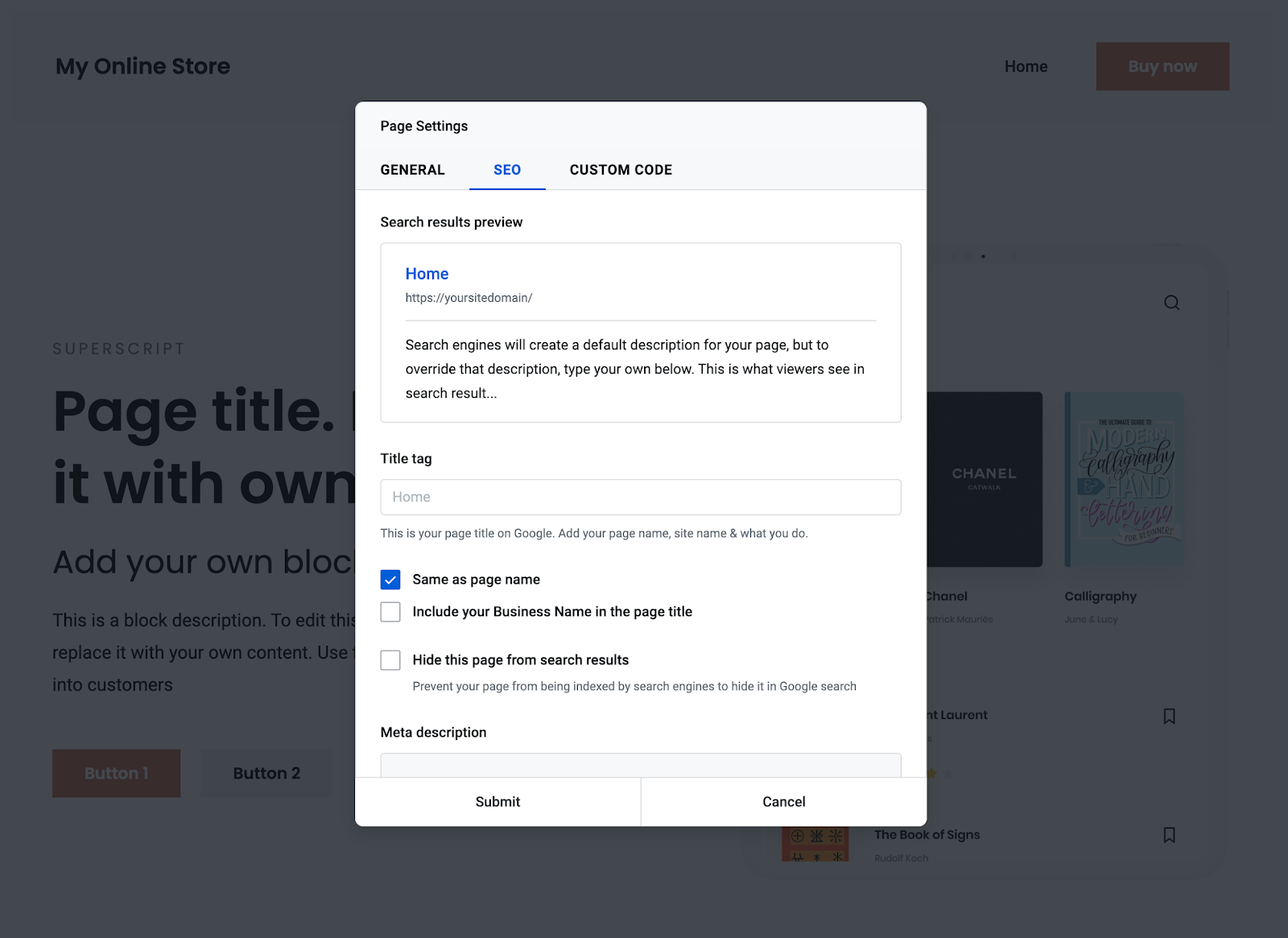Viewport: 1288px width, 938px height.
Task: Click the Submit button
Action: click(x=498, y=802)
